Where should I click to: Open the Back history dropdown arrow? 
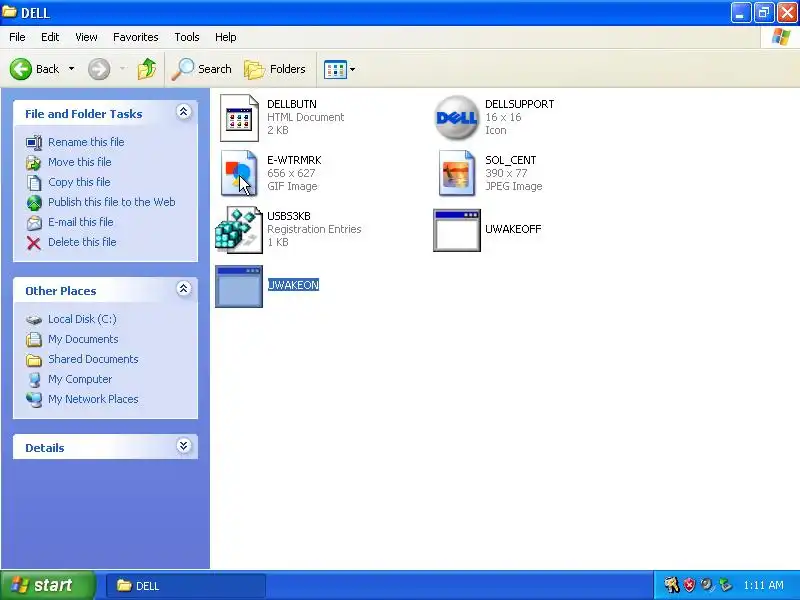[x=71, y=69]
